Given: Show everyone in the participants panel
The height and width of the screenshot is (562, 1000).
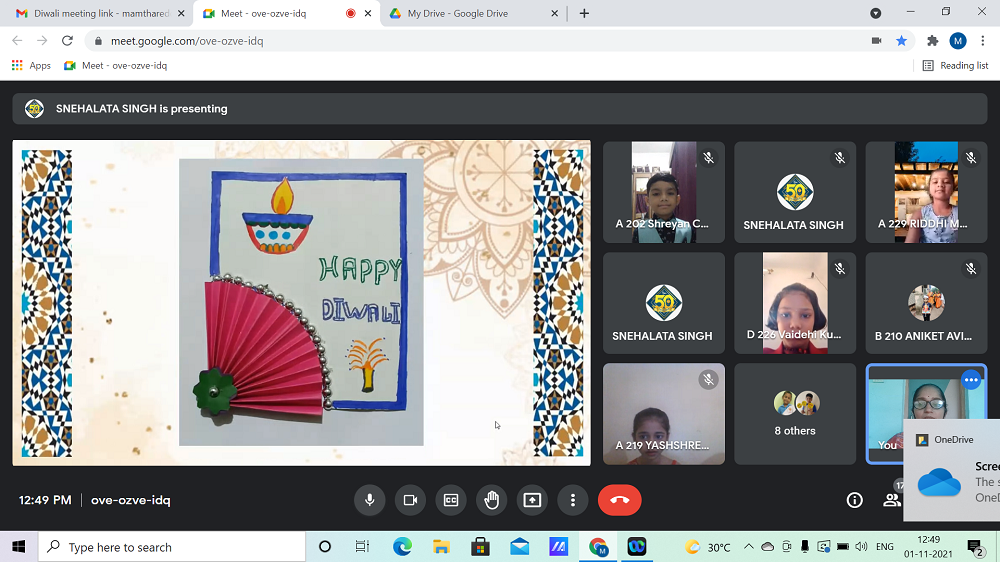Looking at the screenshot, I should click(891, 500).
